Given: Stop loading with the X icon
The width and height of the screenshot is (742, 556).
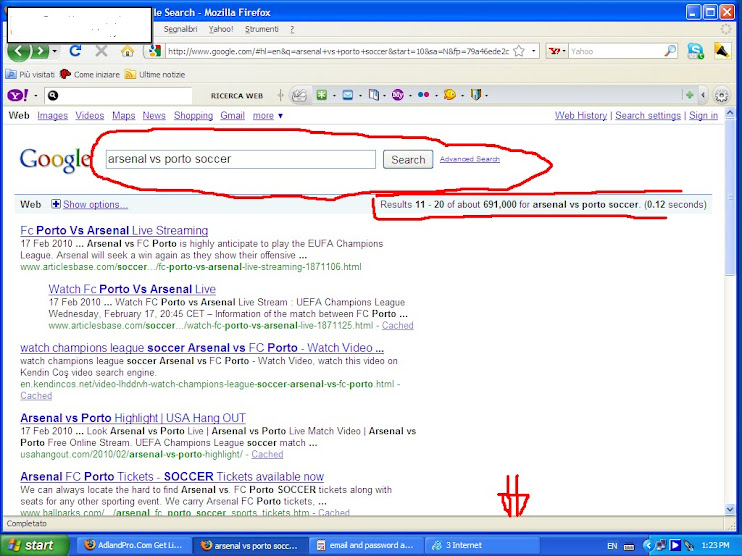Looking at the screenshot, I should tap(101, 51).
